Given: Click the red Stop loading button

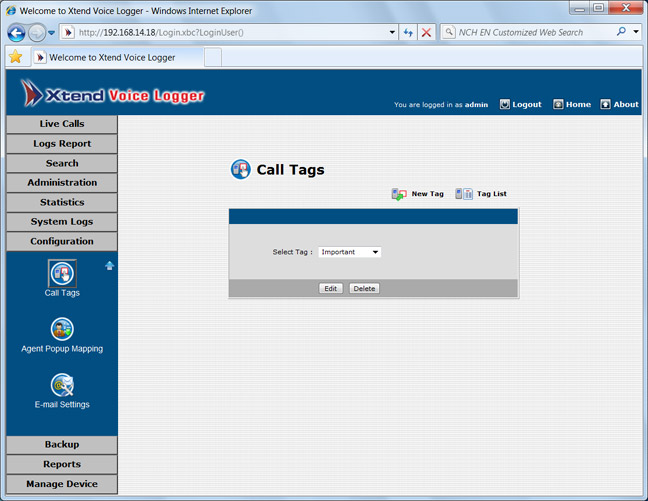Looking at the screenshot, I should tap(426, 32).
